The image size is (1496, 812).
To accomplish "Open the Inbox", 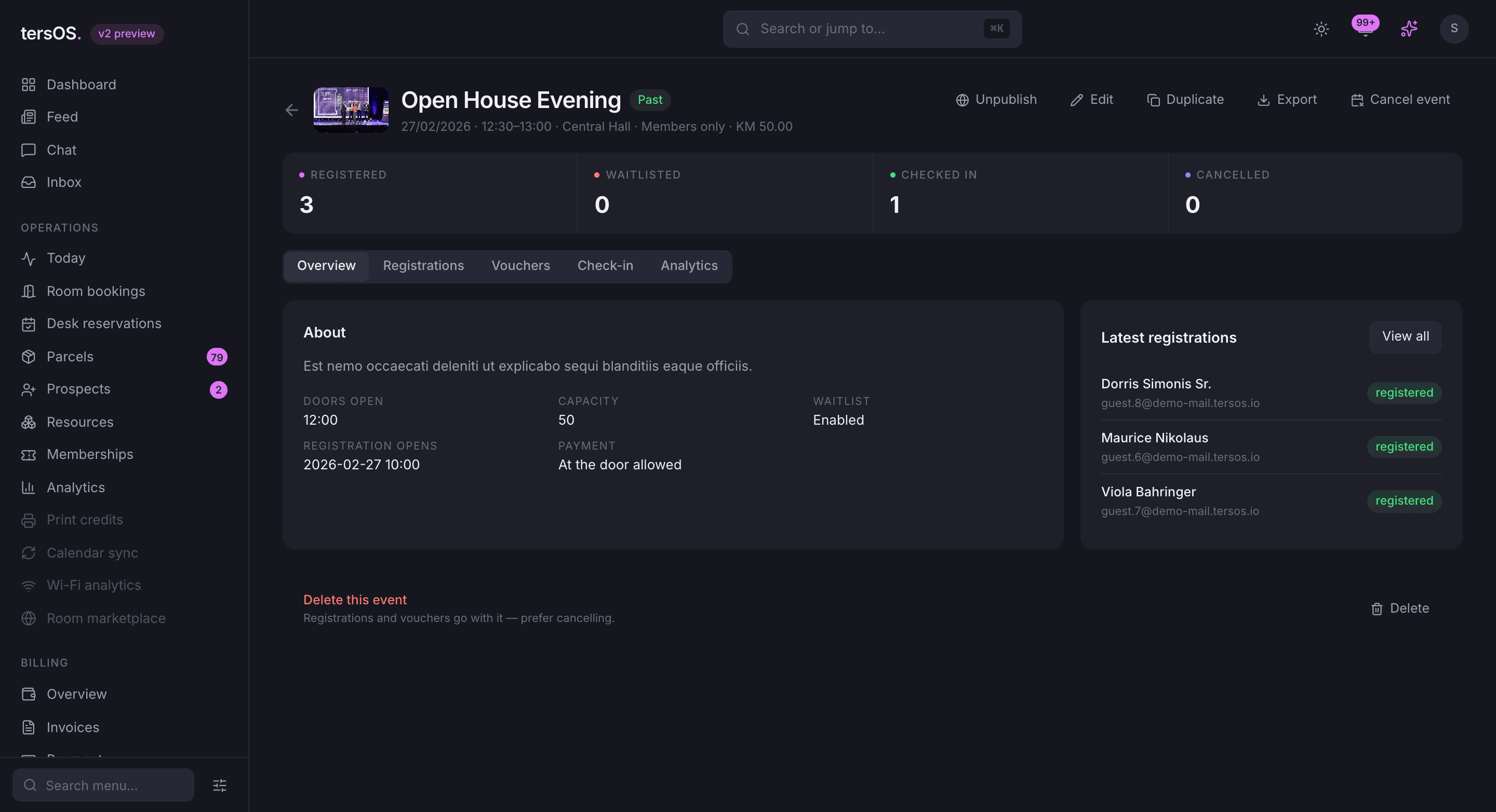I will pos(124,182).
